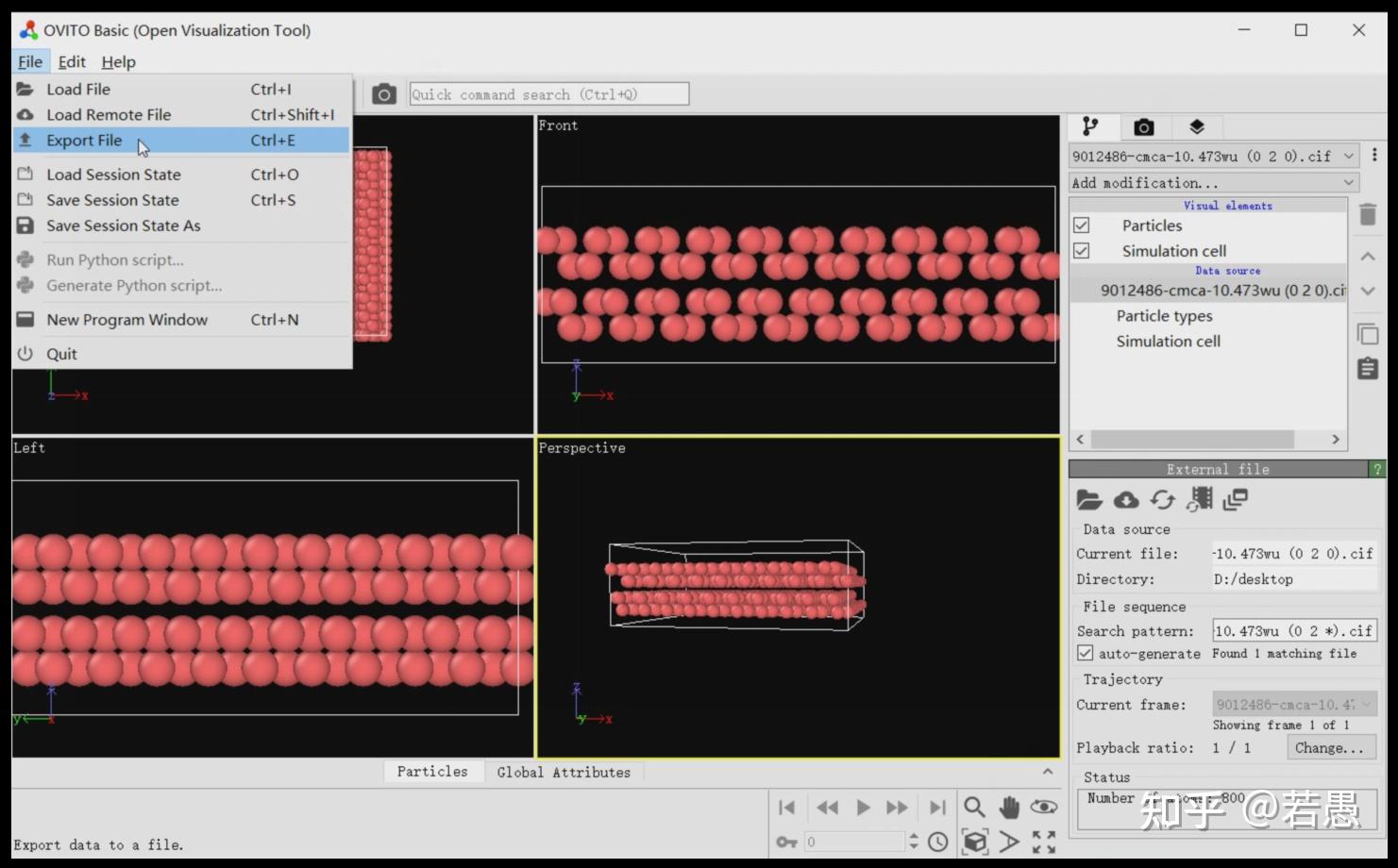Viewport: 1398px width, 868px height.
Task: Click the Change... playback ratio button
Action: [1329, 748]
